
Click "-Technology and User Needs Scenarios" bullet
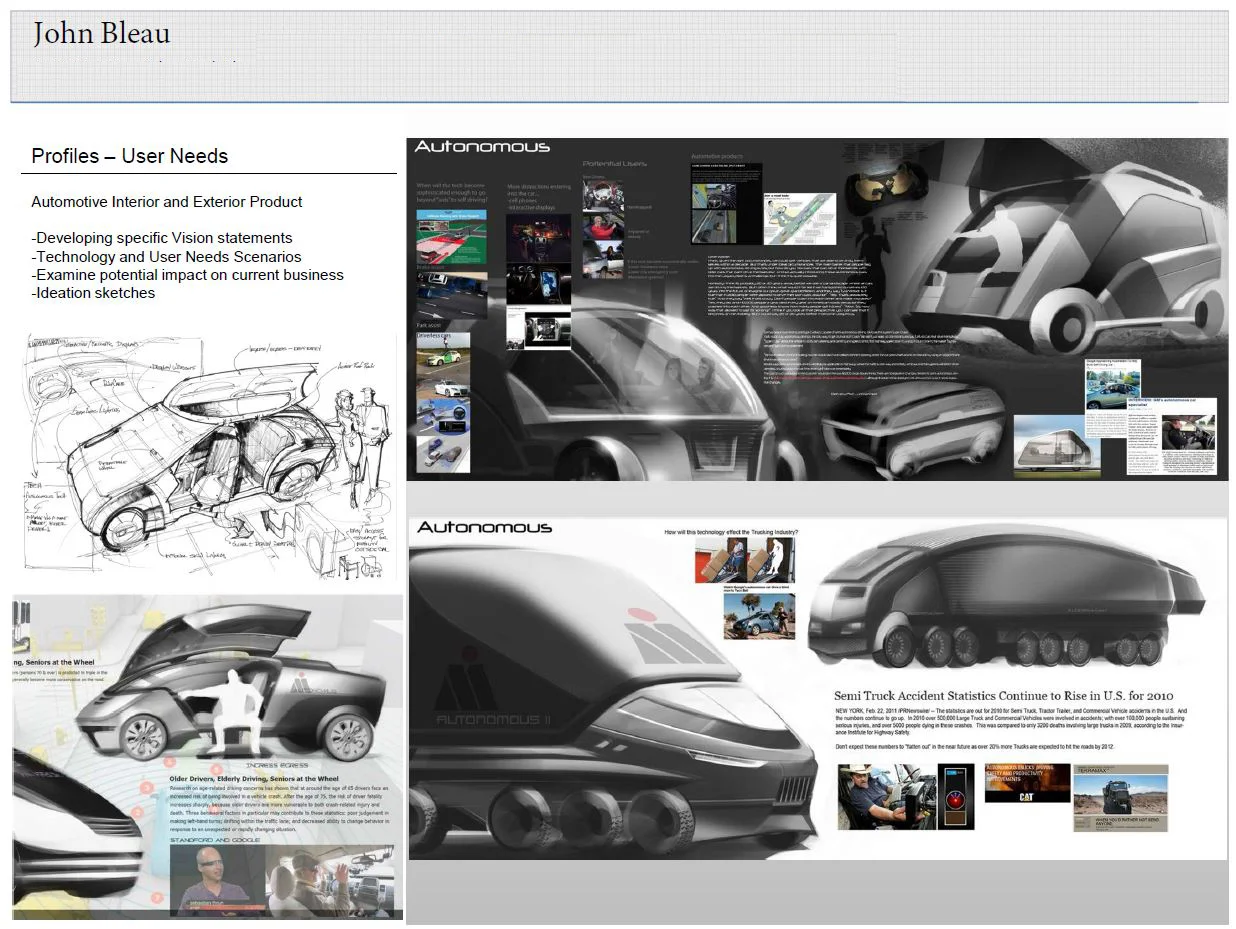(x=166, y=256)
